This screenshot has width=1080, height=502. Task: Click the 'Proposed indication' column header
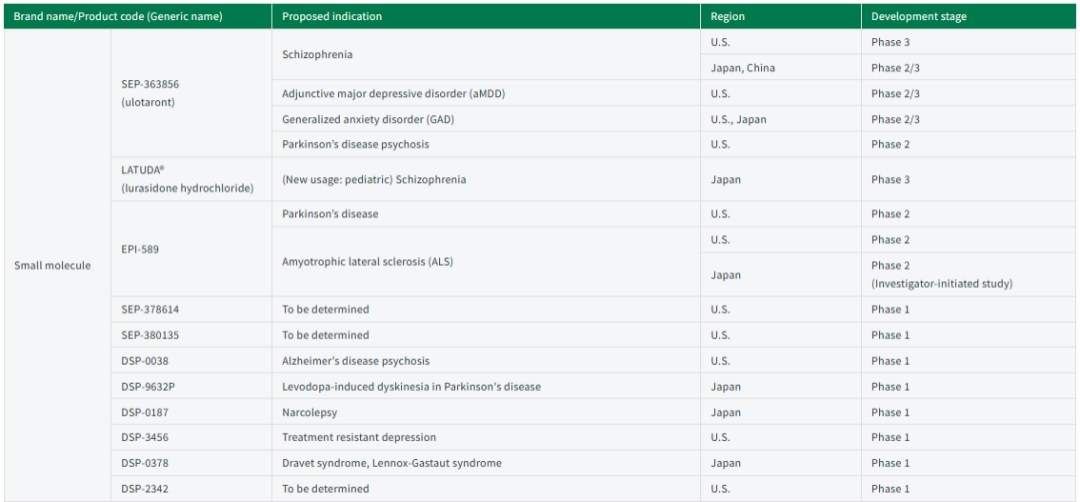[332, 17]
